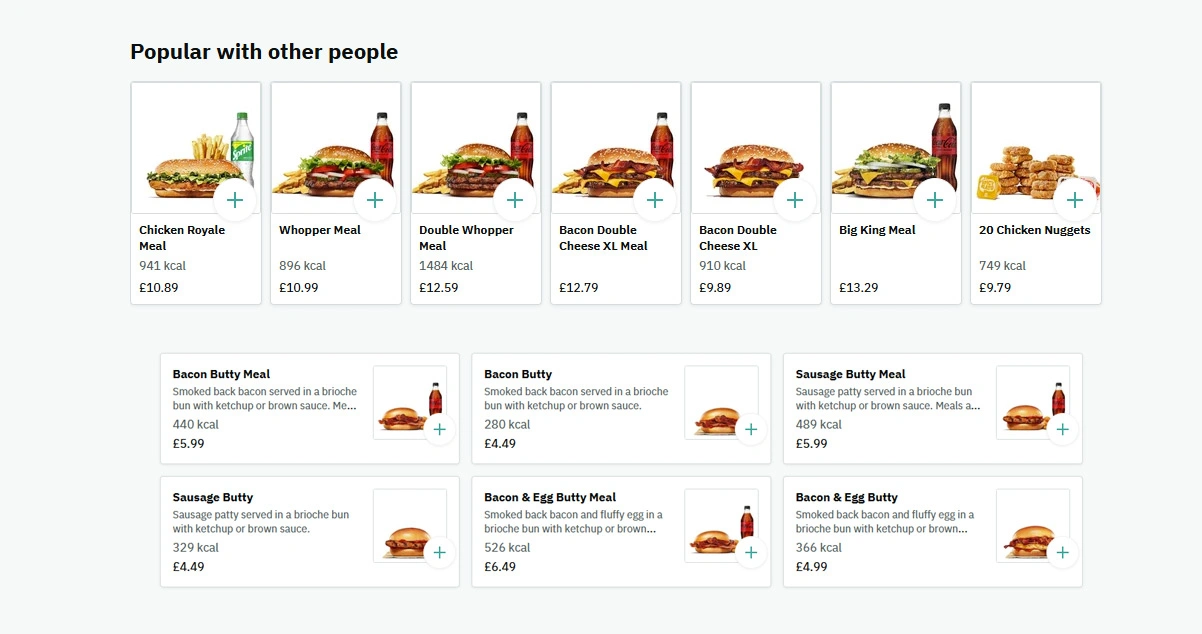The image size is (1202, 634).
Task: Add the £4.49 Bacon Butty to order
Action: (x=751, y=430)
